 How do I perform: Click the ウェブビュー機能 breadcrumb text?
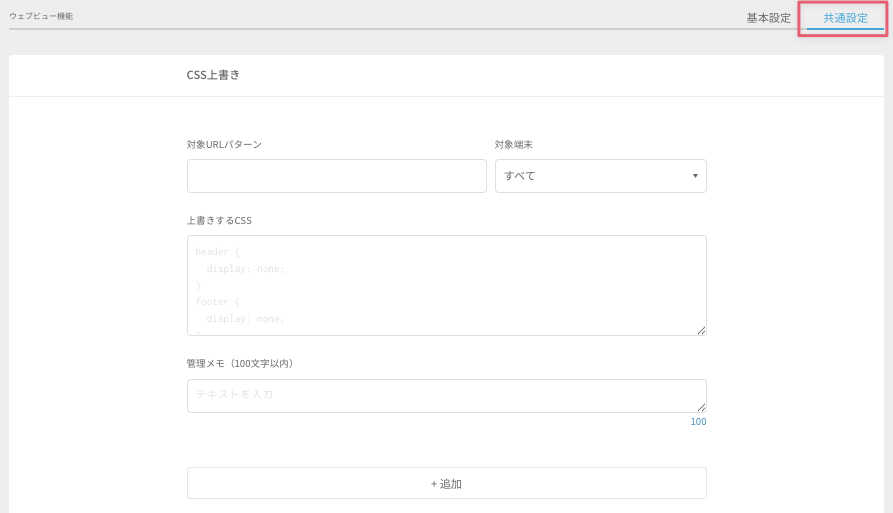41,16
